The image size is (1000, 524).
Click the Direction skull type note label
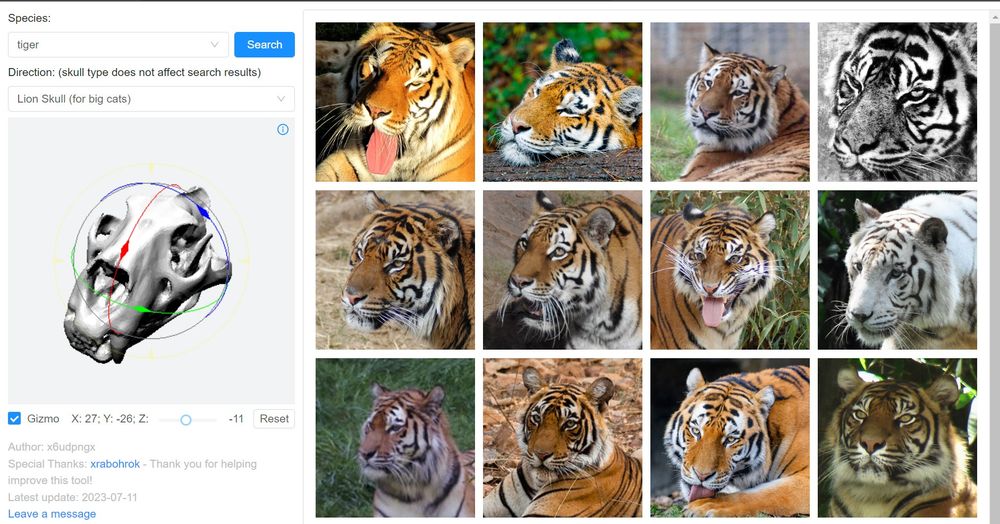point(135,72)
